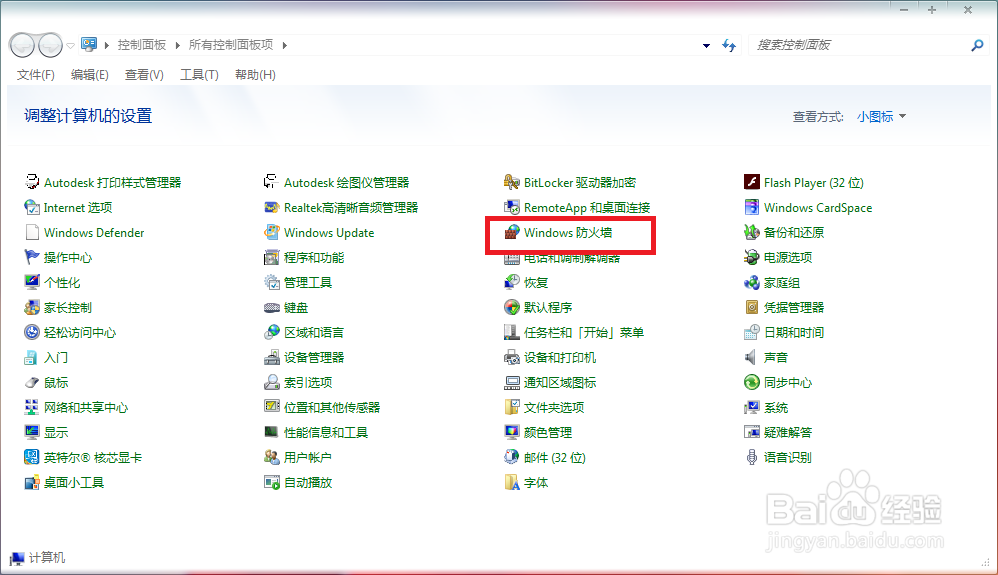The width and height of the screenshot is (998, 575).
Task: Open the 性能信息和工具 link
Action: point(325,432)
